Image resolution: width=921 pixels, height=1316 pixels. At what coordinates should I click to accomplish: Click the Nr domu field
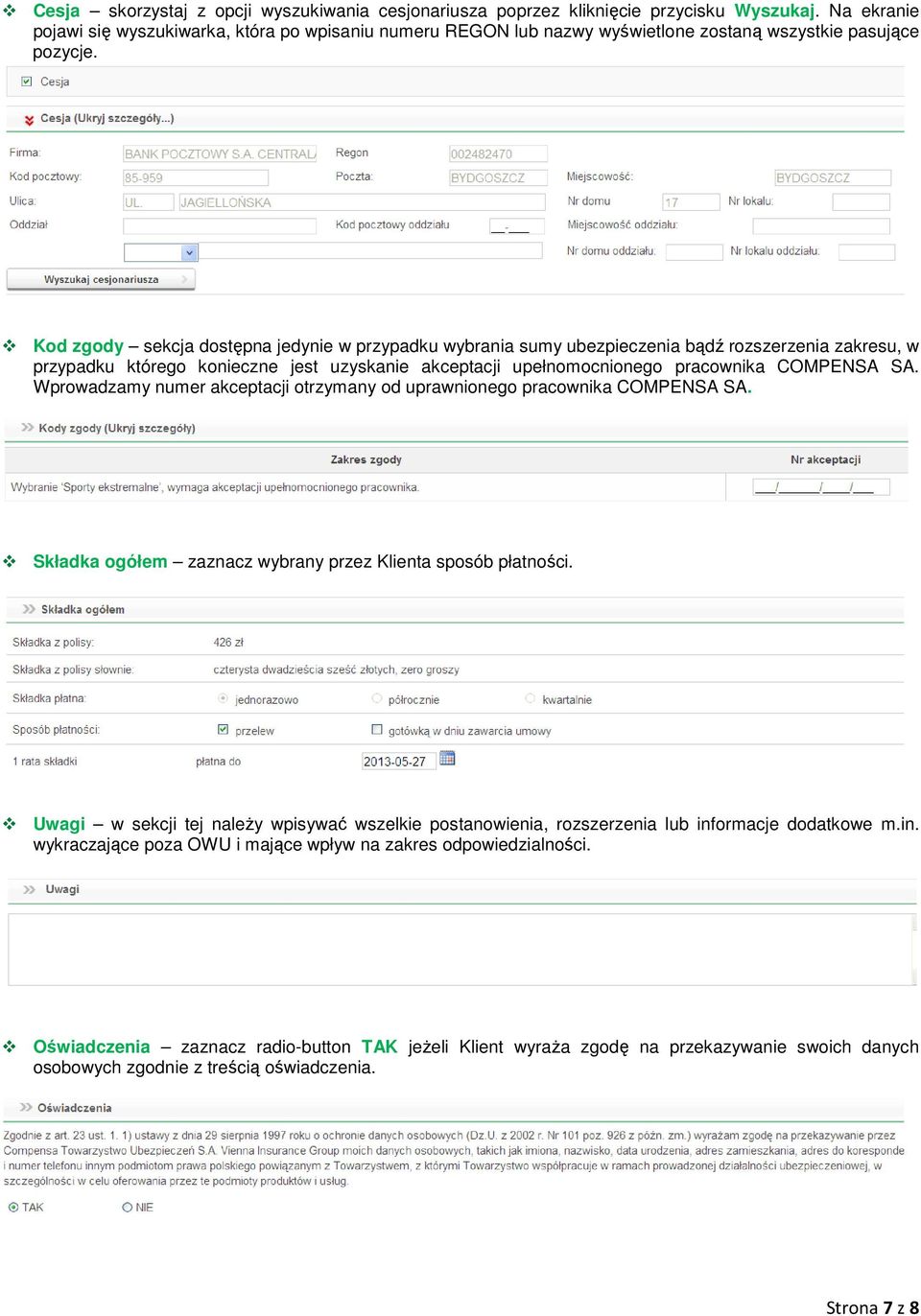[x=691, y=202]
